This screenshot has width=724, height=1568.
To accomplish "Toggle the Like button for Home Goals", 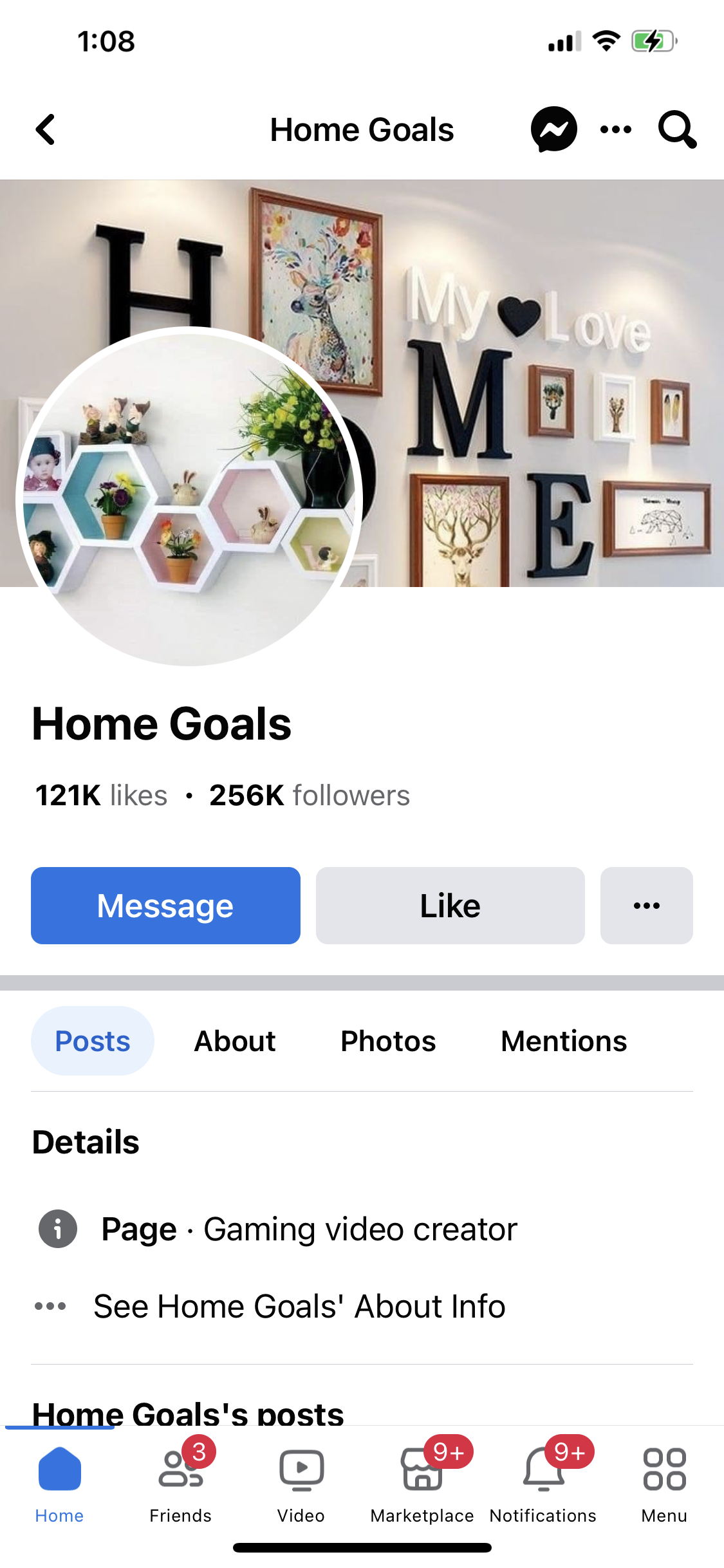I will click(x=450, y=906).
